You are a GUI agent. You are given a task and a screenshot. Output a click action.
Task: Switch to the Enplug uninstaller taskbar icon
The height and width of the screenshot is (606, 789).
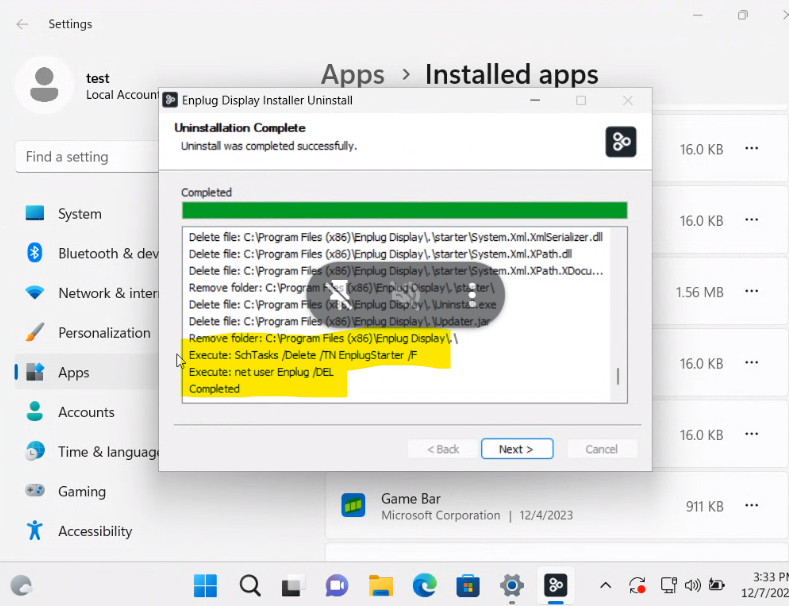click(x=556, y=585)
